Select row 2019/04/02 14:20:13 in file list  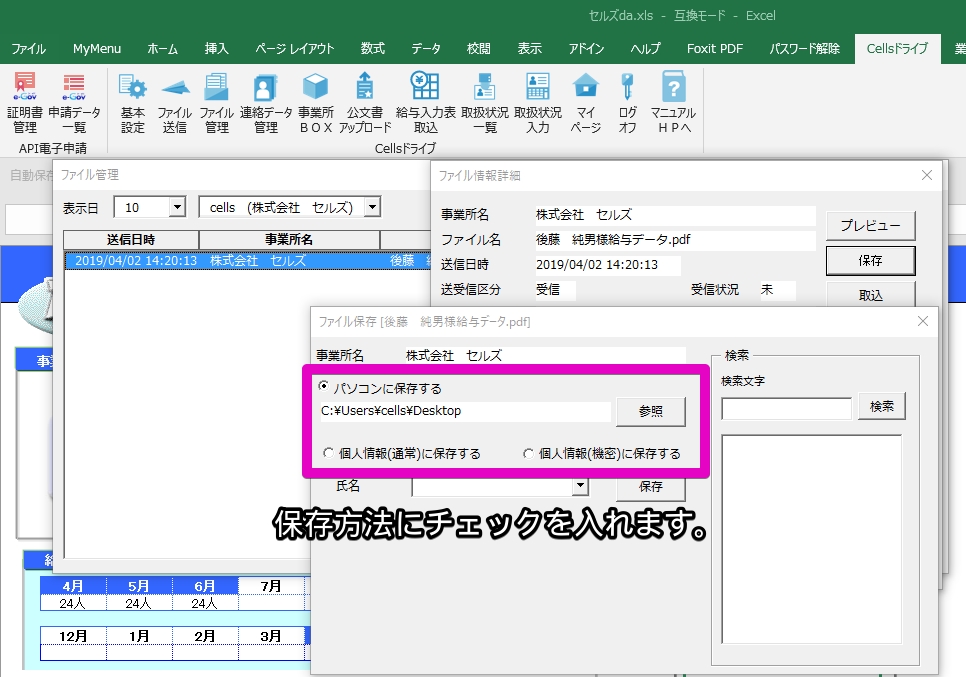point(248,261)
